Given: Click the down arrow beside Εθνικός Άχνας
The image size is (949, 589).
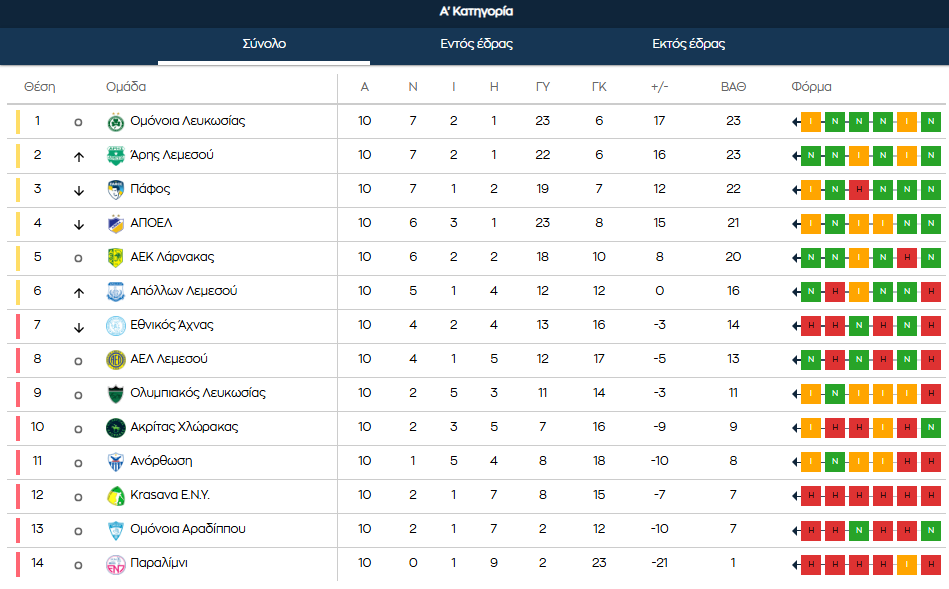Looking at the screenshot, I should coord(78,327).
